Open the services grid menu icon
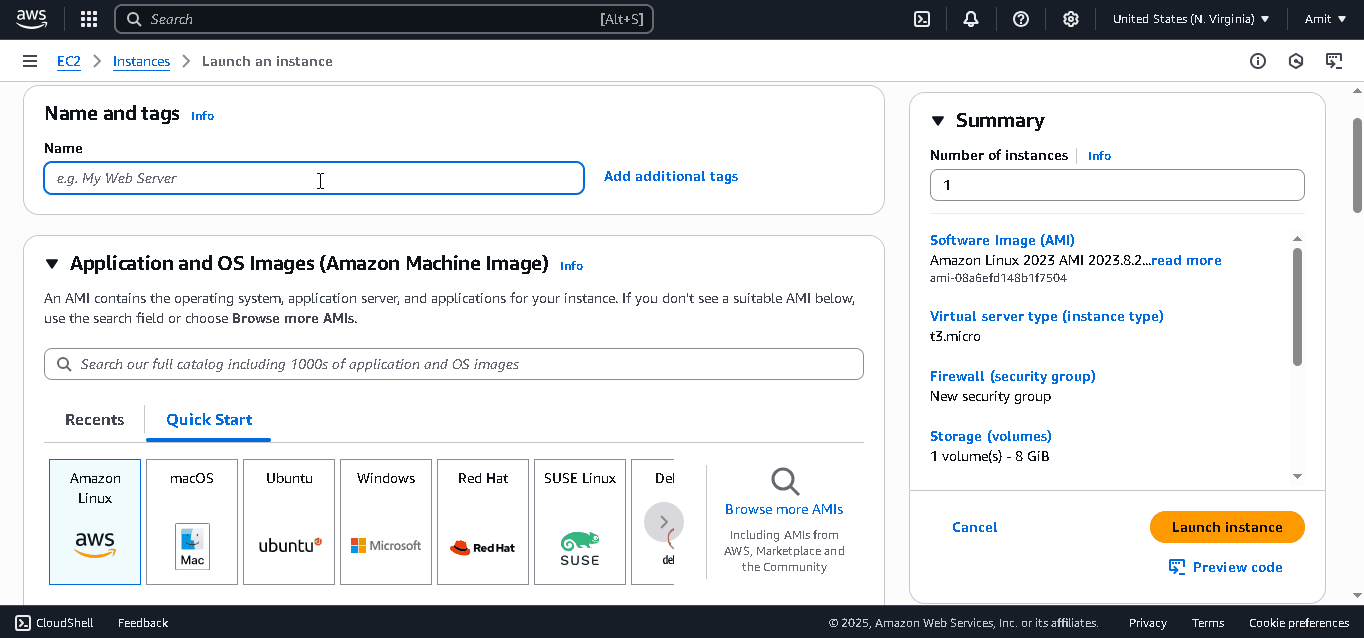 click(89, 19)
